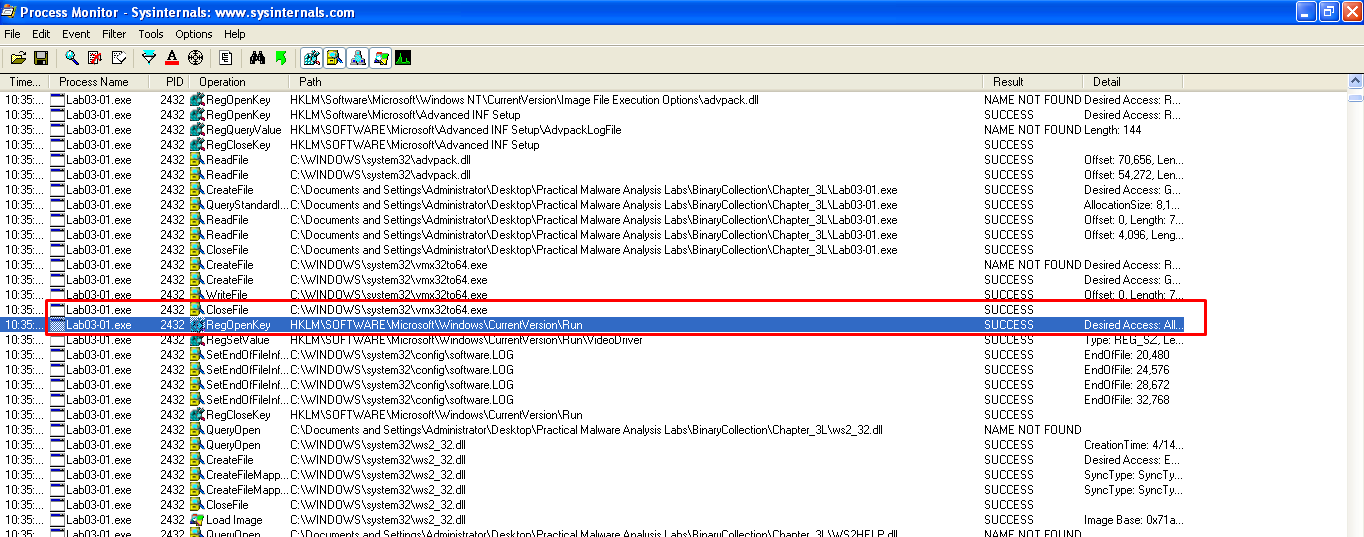Screen dimensions: 1364x537
Task: Open the Options menu
Action: click(x=194, y=34)
